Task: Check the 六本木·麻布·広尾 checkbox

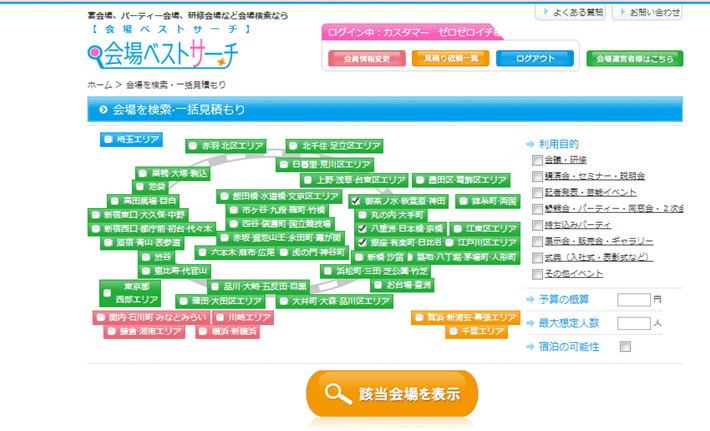Action: [202, 252]
